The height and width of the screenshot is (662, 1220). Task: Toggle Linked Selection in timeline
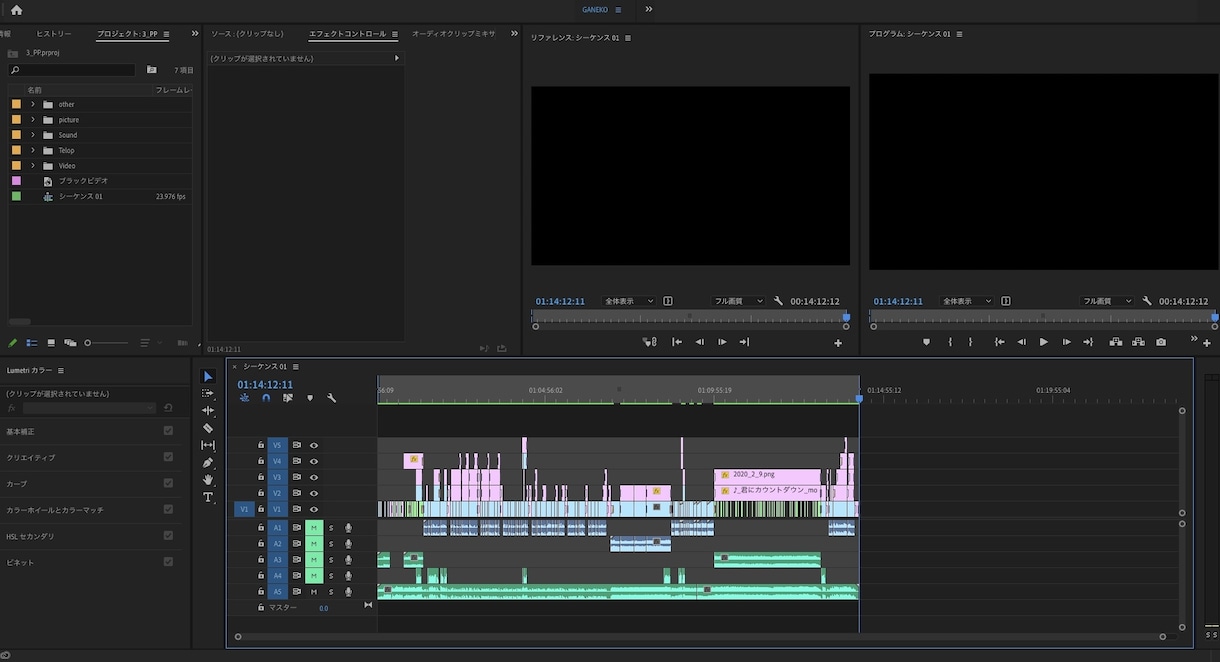click(288, 398)
